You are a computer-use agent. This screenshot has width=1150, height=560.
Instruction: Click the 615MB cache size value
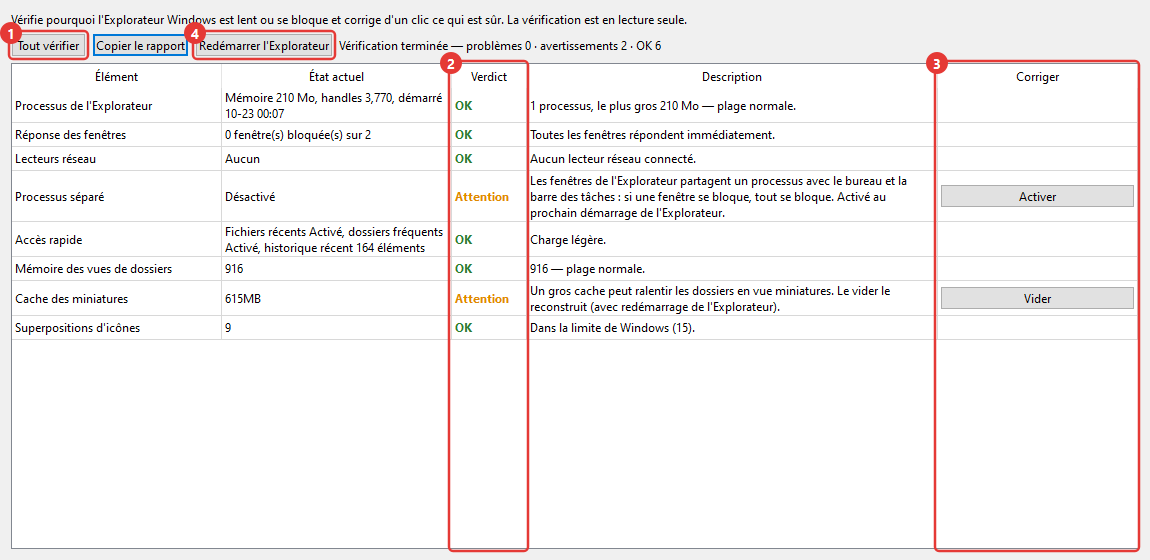click(244, 299)
